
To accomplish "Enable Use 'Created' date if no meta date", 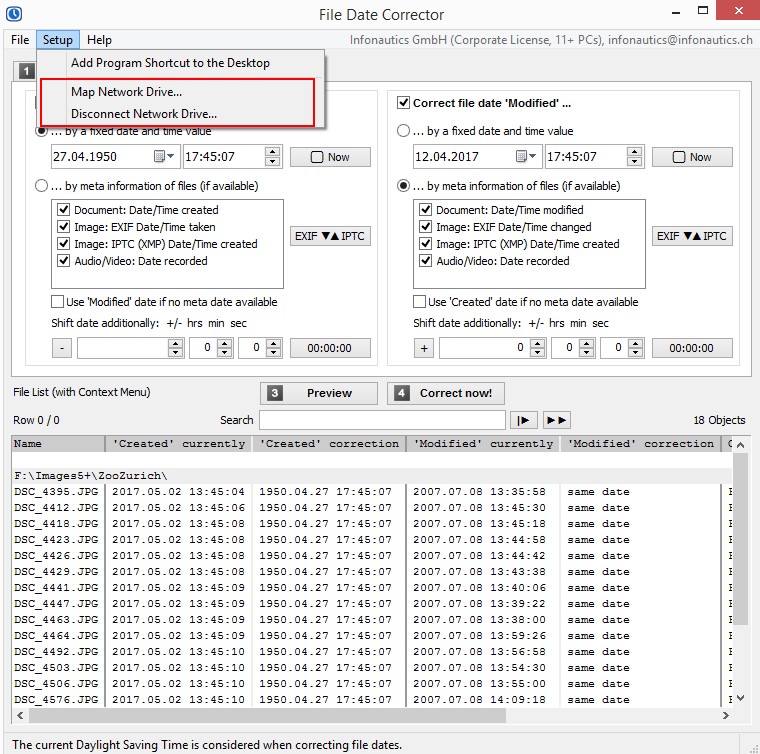I will coord(419,302).
